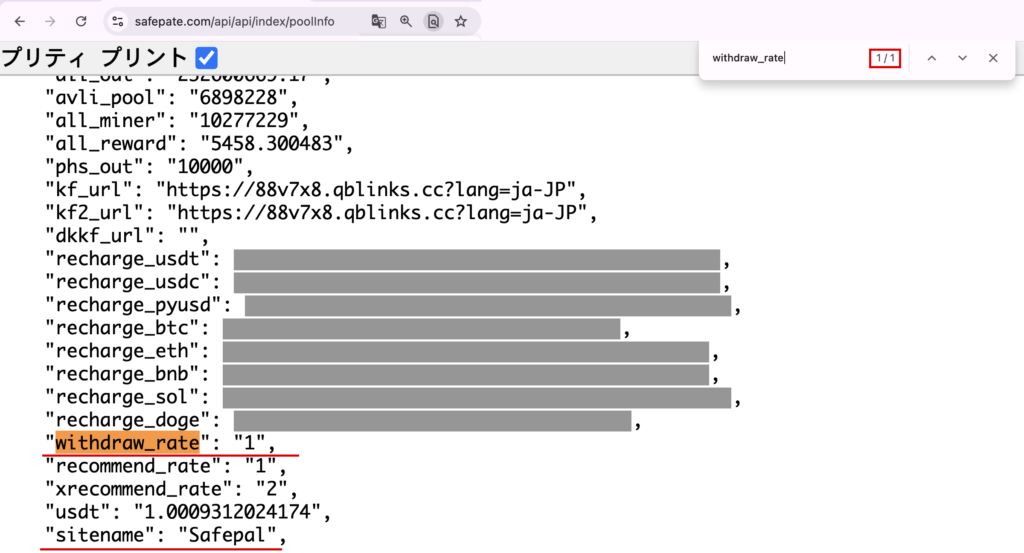Click the "recharge_eth" key
The height and width of the screenshot is (553, 1024).
(121, 351)
